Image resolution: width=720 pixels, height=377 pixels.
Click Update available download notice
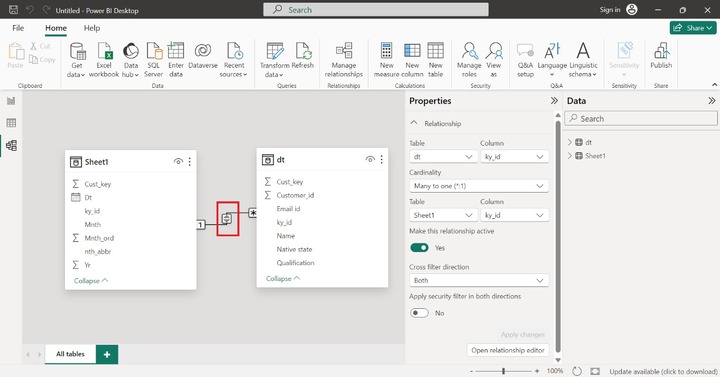[x=663, y=371]
